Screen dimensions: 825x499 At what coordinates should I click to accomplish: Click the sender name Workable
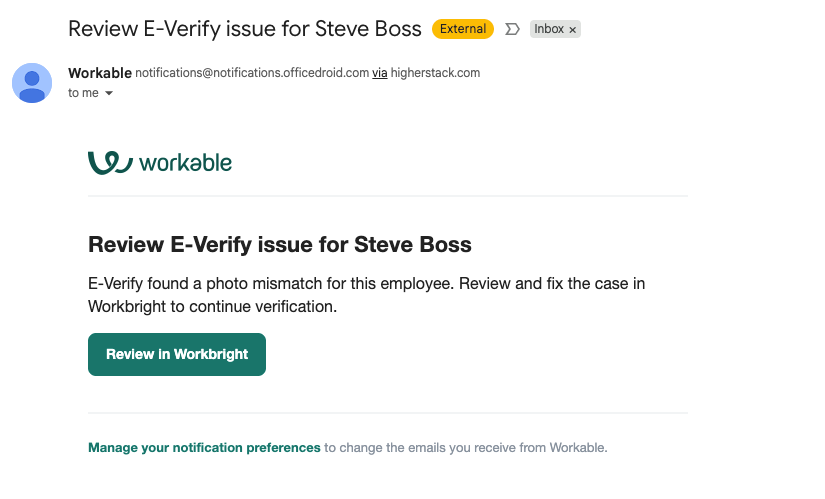point(99,73)
